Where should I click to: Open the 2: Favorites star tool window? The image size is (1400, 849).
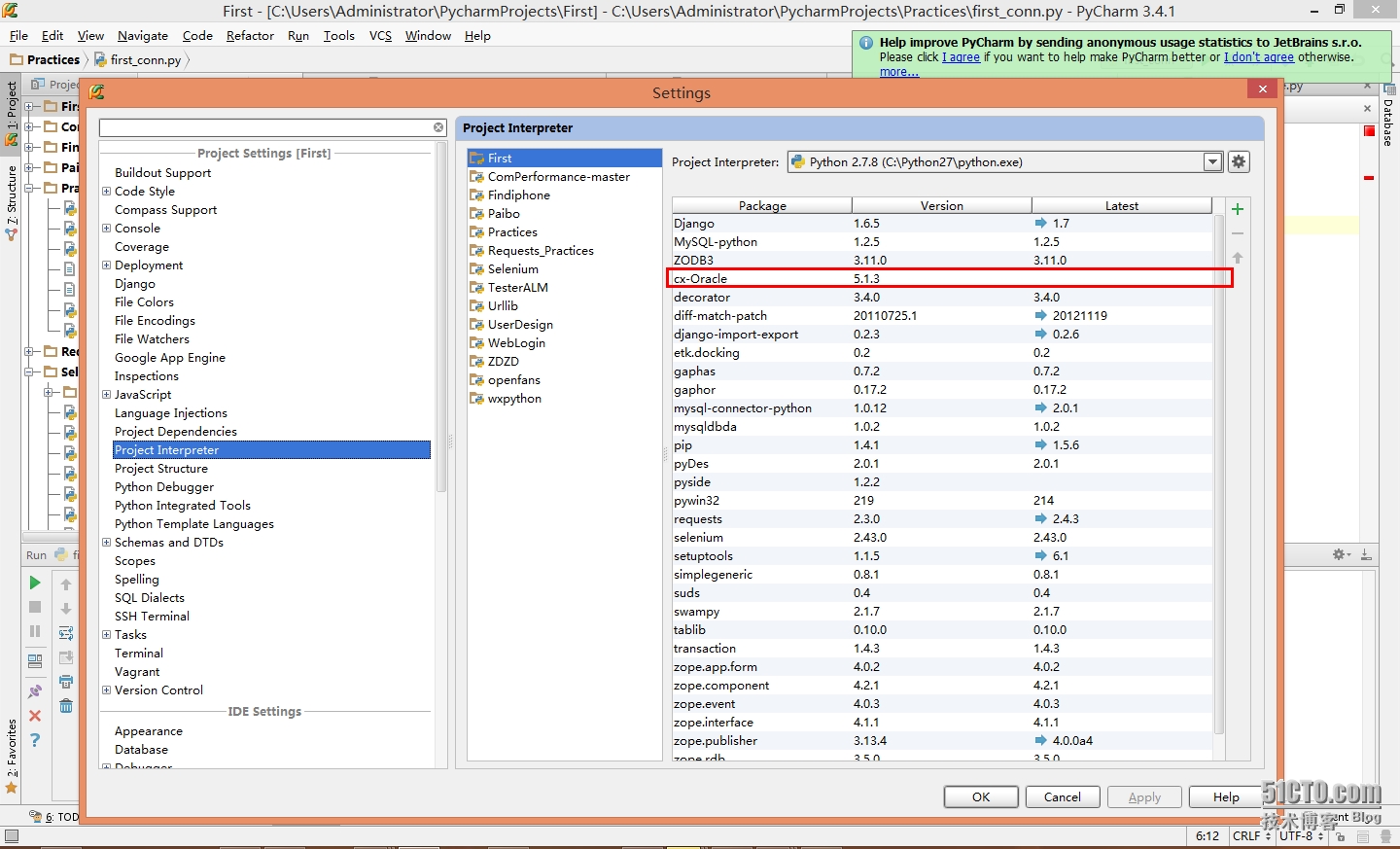coord(12,757)
